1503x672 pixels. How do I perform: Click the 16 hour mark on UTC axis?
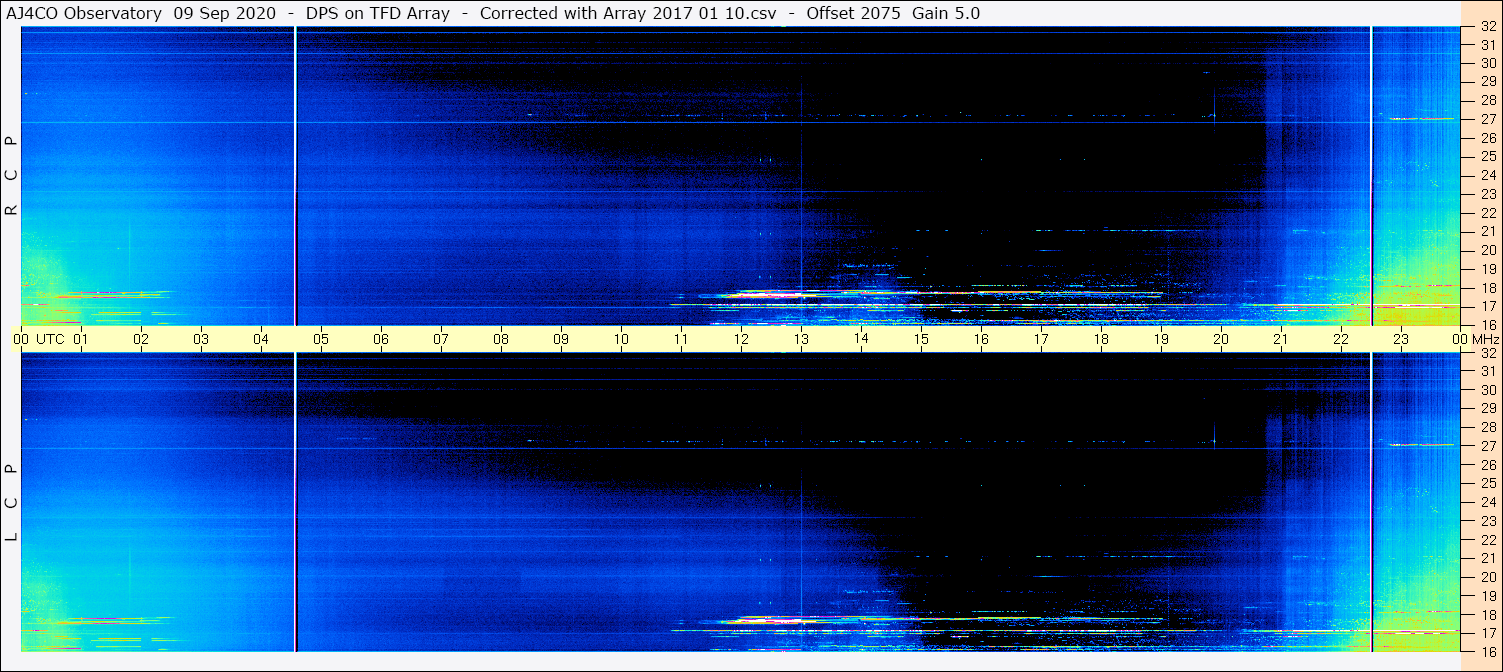tap(981, 339)
